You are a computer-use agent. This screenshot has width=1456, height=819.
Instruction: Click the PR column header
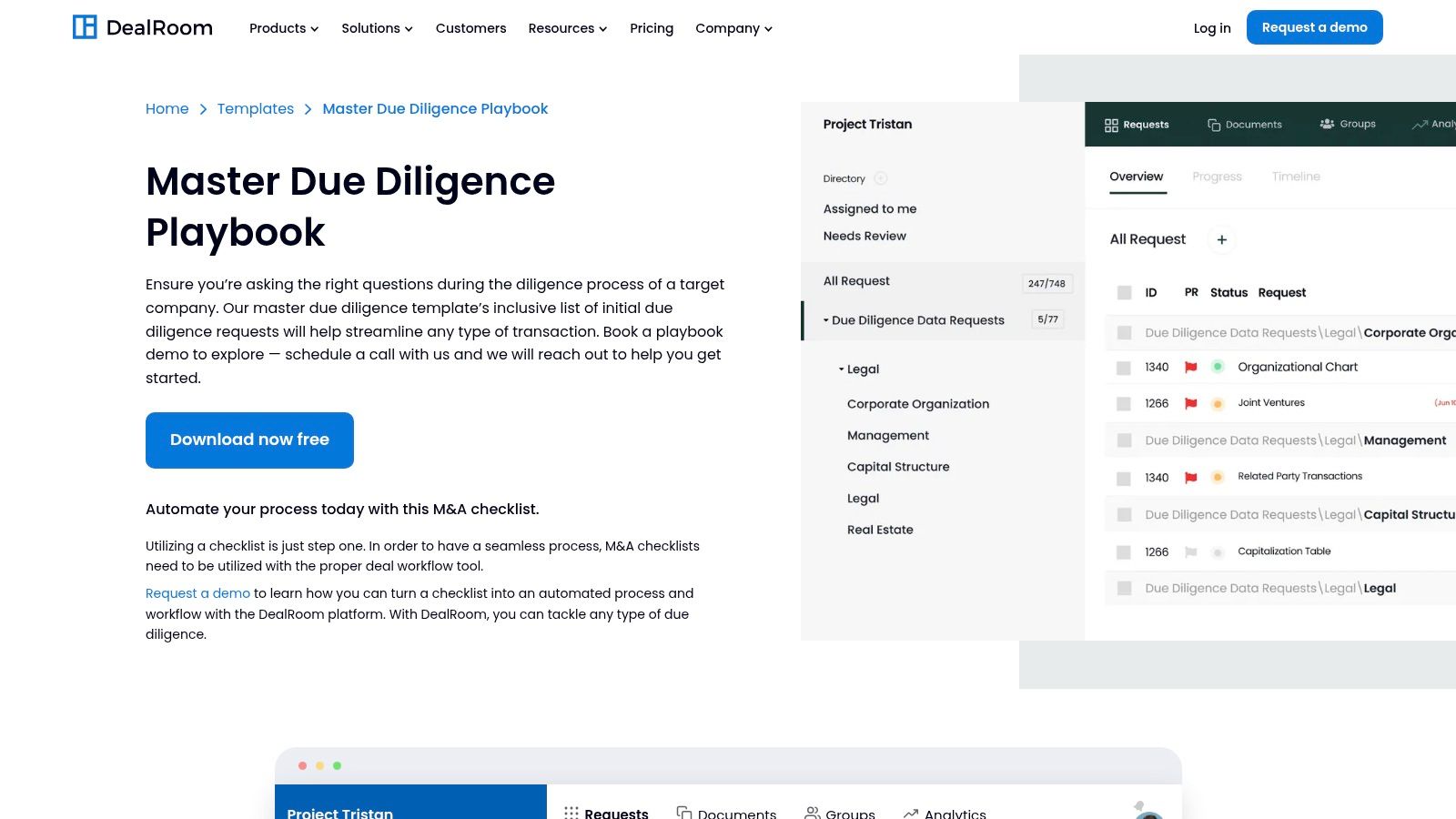pyautogui.click(x=1191, y=293)
